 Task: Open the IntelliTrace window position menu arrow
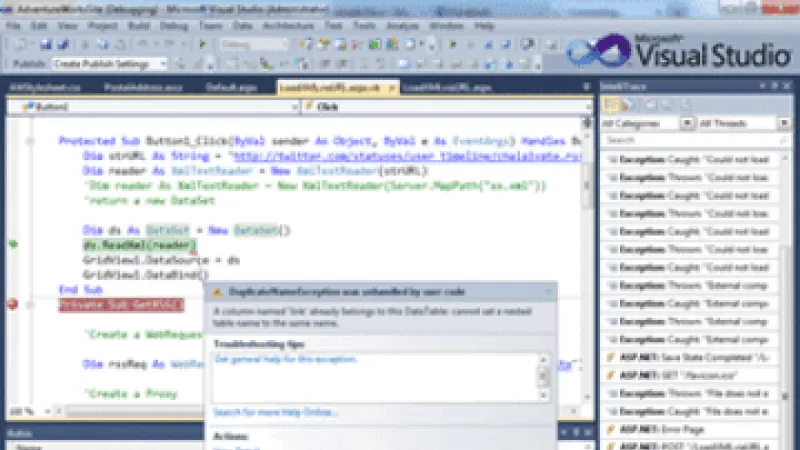tap(762, 86)
